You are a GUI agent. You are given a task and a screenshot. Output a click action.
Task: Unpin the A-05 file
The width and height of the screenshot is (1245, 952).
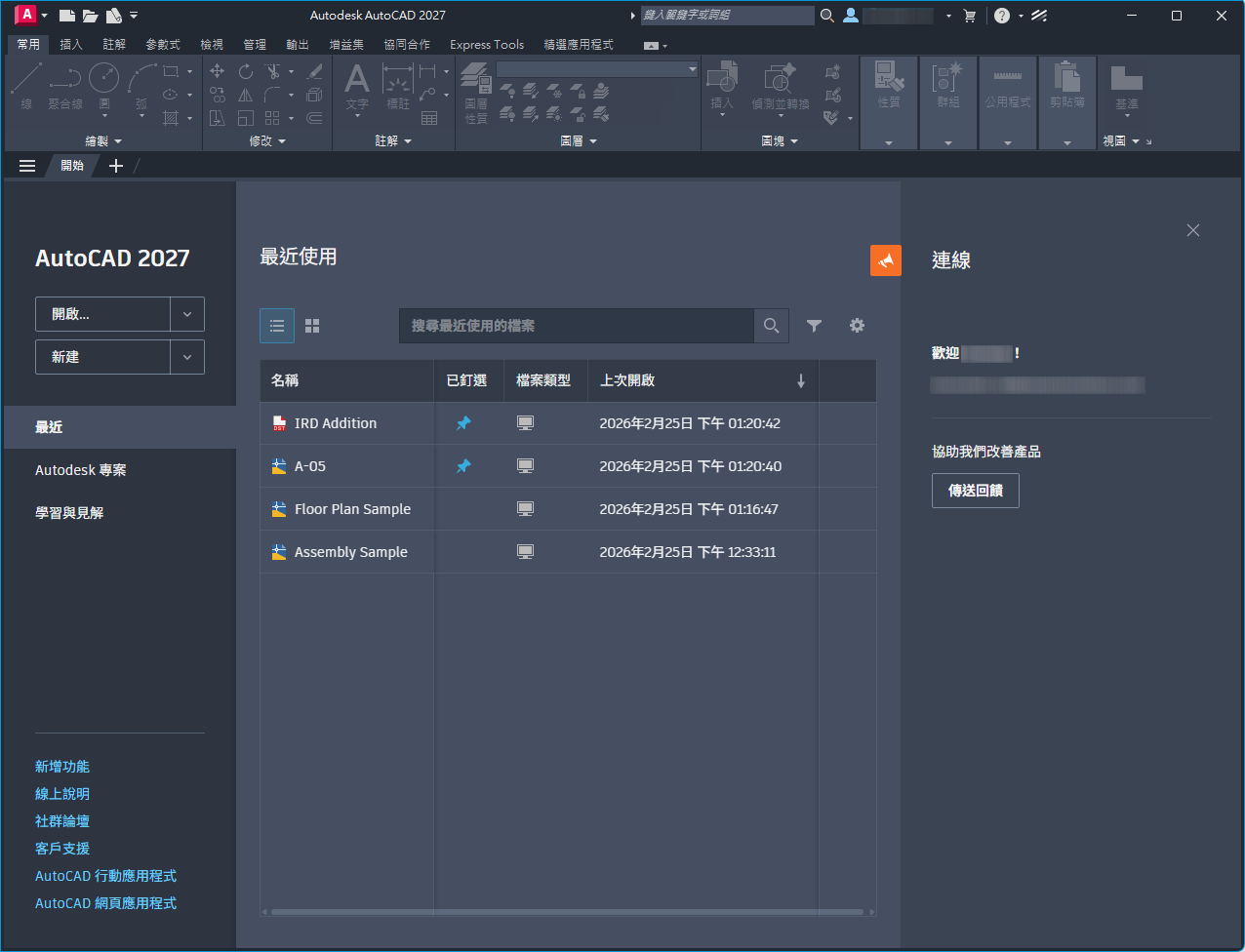463,466
